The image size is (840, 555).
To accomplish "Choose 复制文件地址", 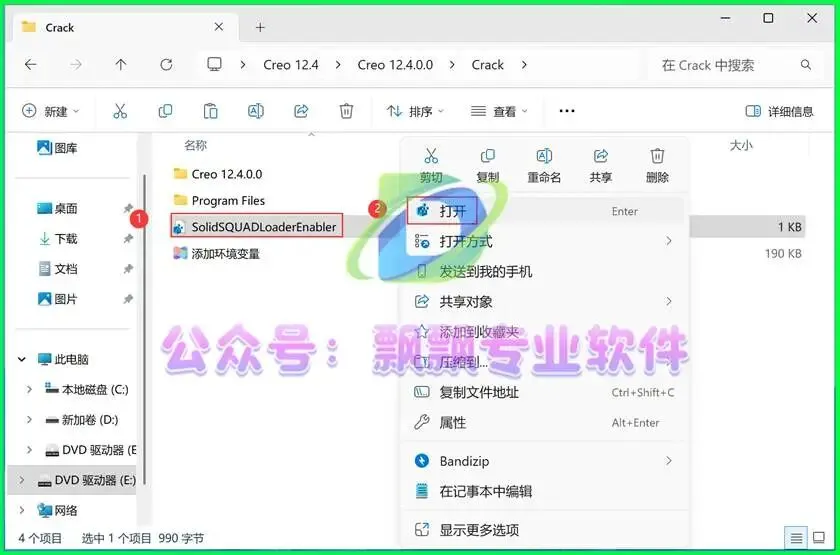I will pos(544,393).
